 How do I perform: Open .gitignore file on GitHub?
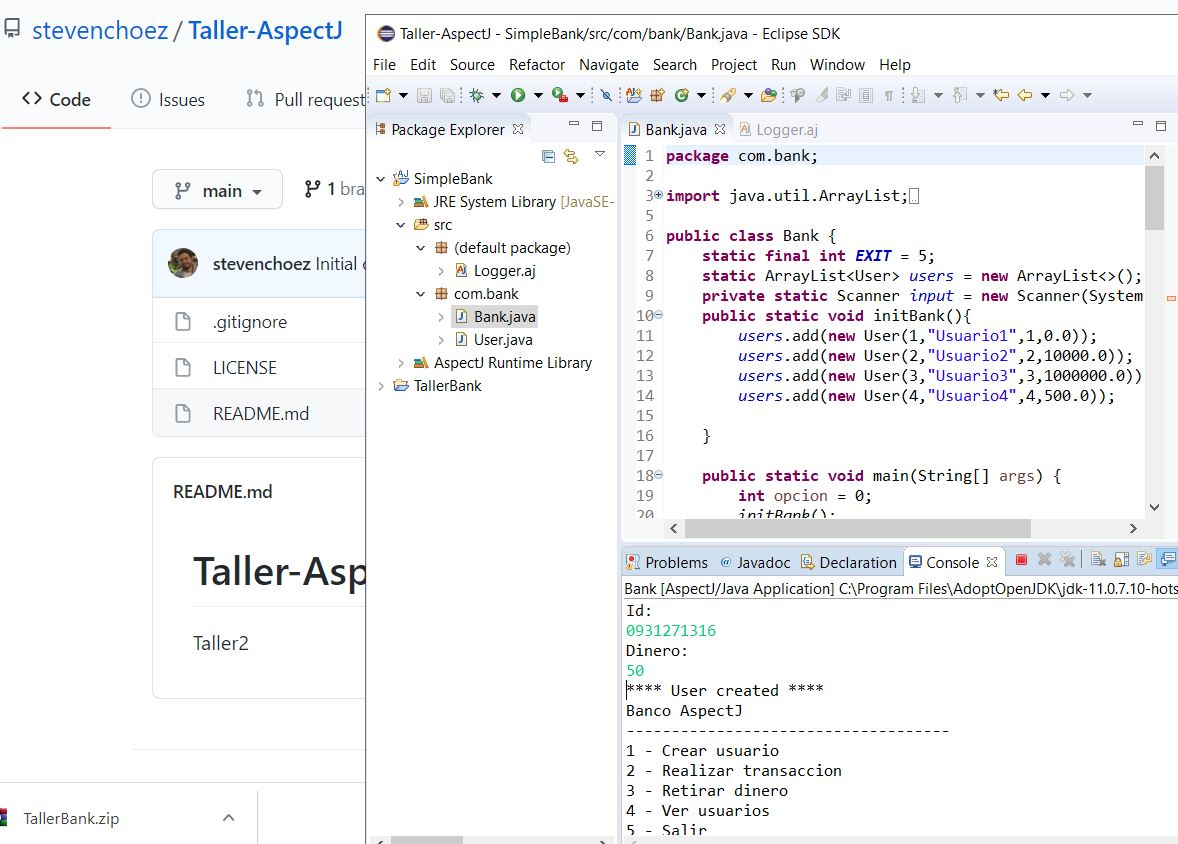point(249,322)
